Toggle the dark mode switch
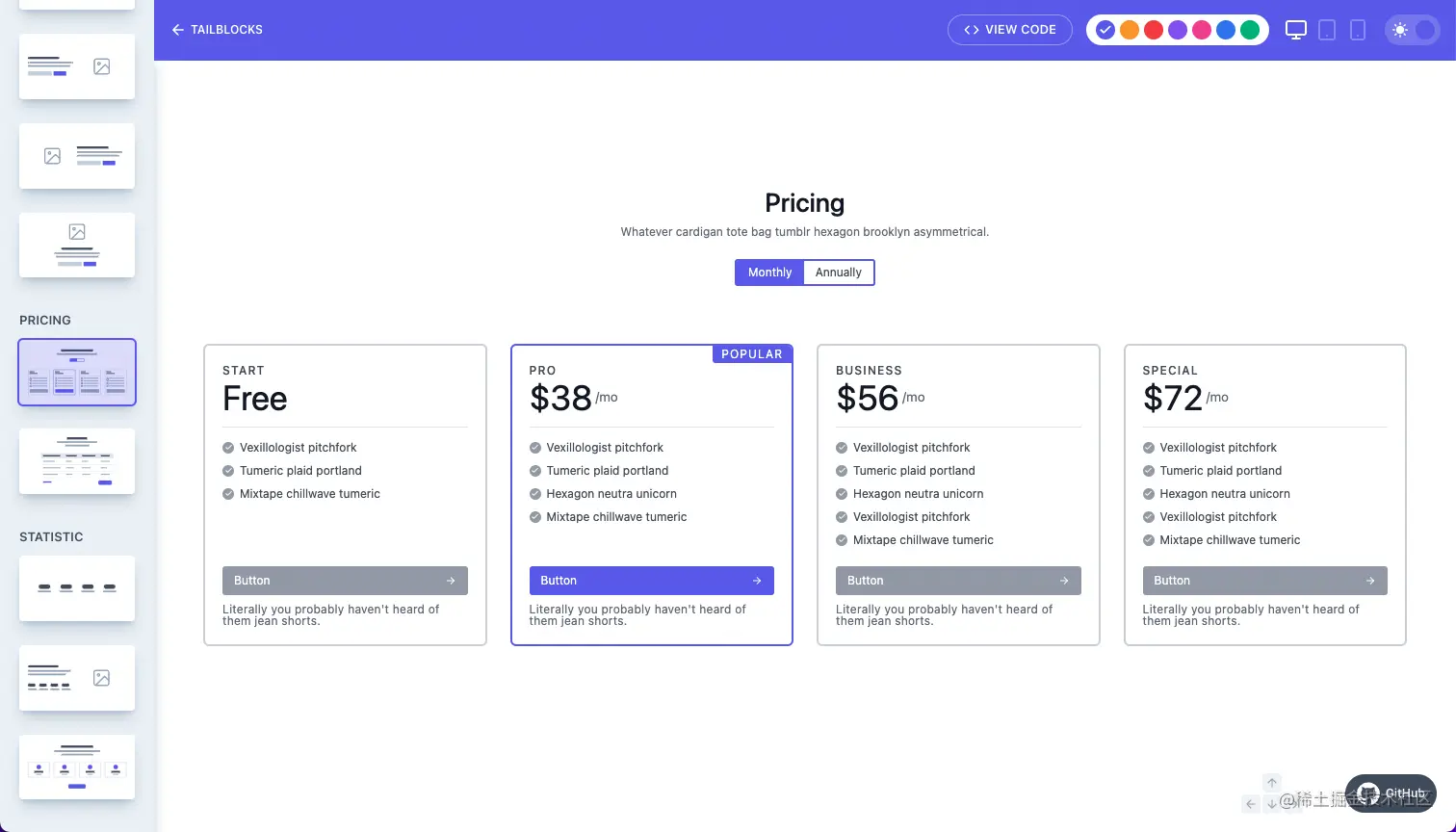Image resolution: width=1456 pixels, height=832 pixels. point(1412,30)
